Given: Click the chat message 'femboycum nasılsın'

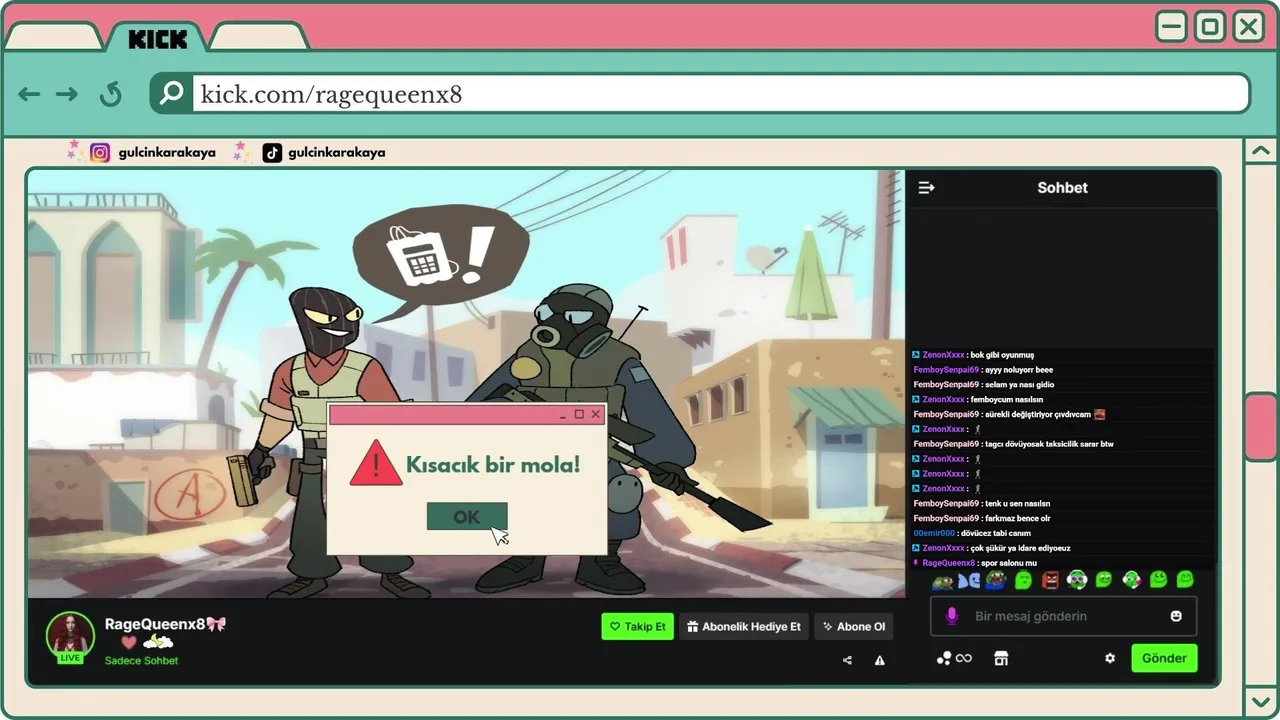Looking at the screenshot, I should (1007, 400).
